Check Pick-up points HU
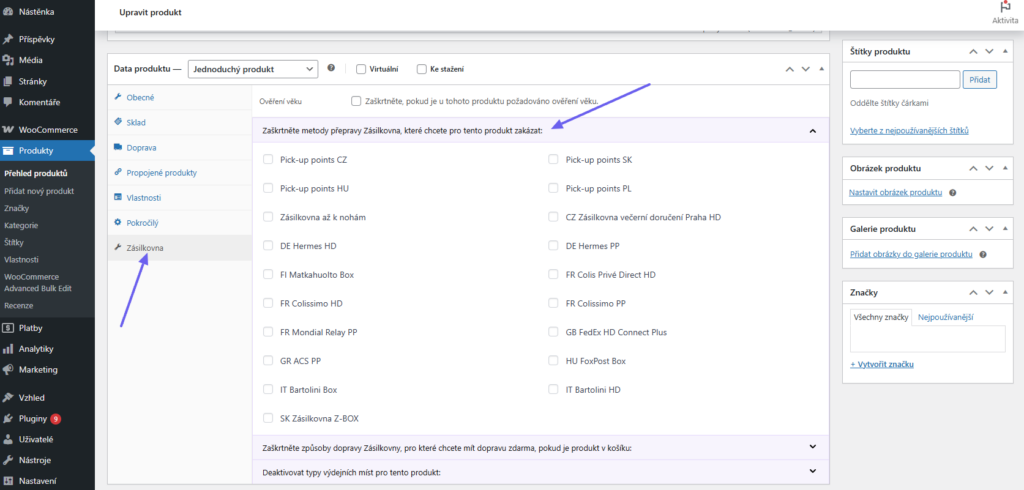This screenshot has height=490, width=1024. coord(268,188)
